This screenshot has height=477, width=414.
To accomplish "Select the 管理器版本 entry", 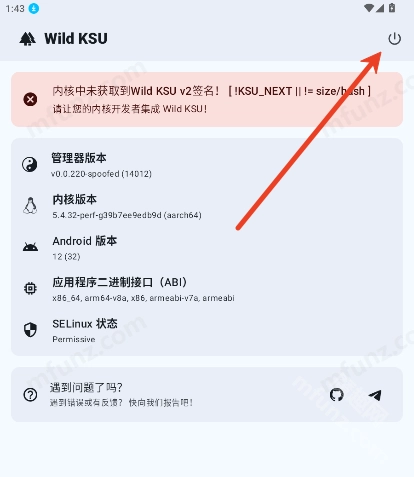I will click(x=207, y=165).
